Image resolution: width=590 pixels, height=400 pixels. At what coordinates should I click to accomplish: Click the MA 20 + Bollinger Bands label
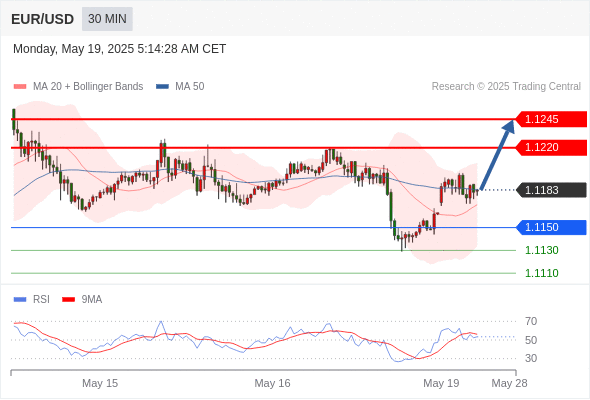[88, 87]
